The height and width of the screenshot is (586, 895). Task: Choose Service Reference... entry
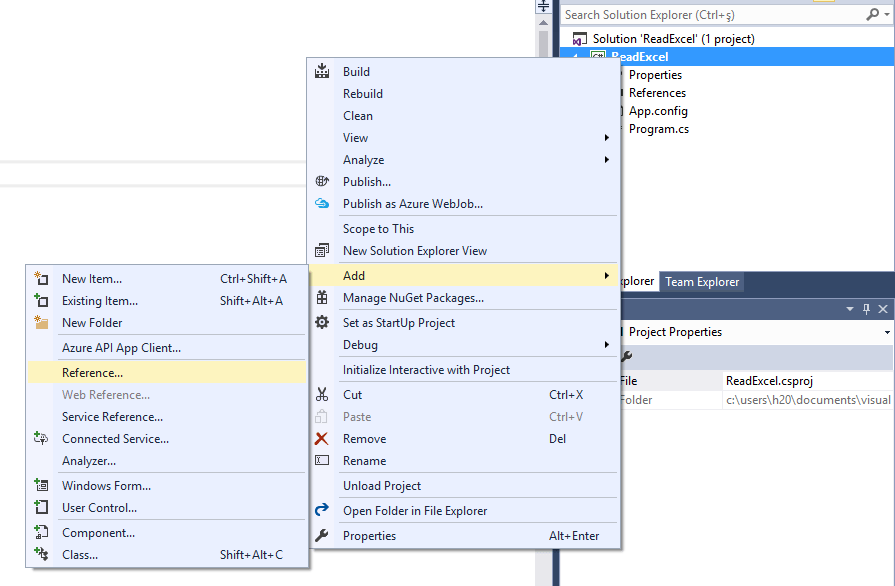(167, 417)
